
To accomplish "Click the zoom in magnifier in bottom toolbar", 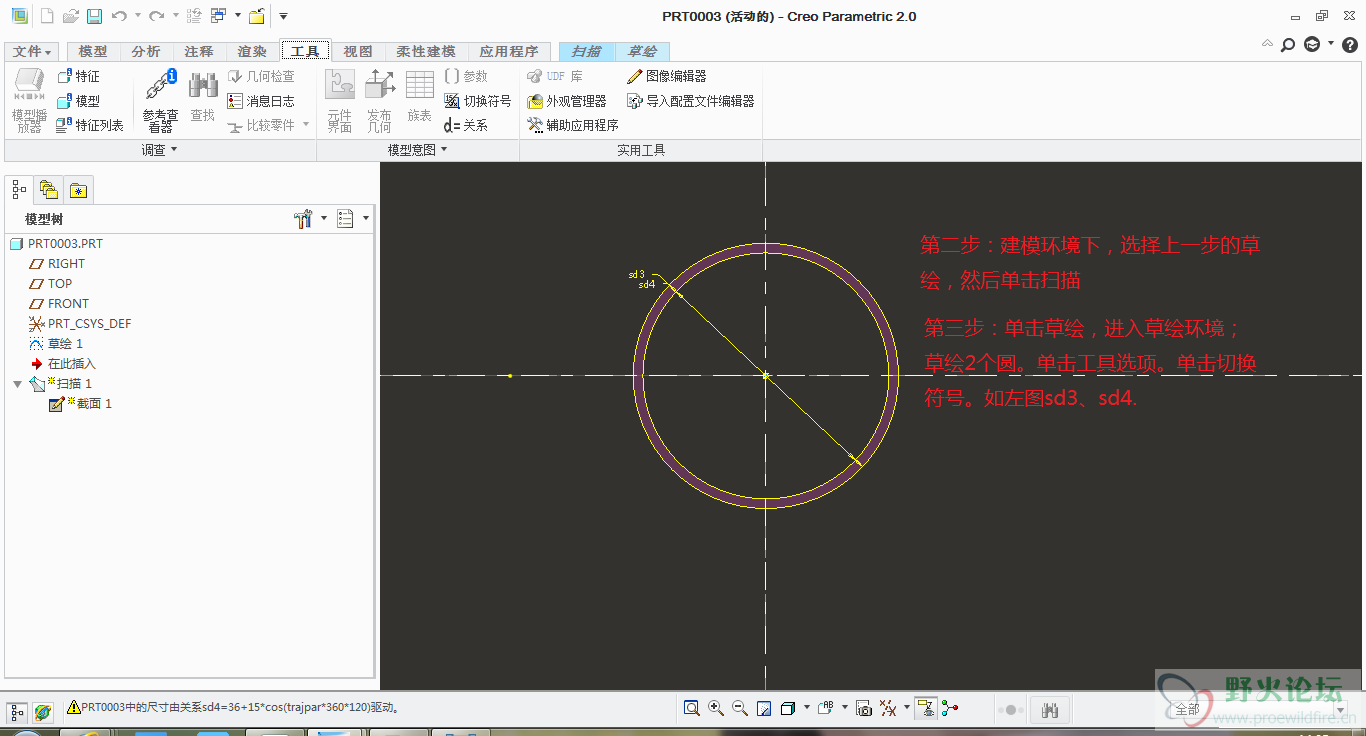I will (716, 708).
